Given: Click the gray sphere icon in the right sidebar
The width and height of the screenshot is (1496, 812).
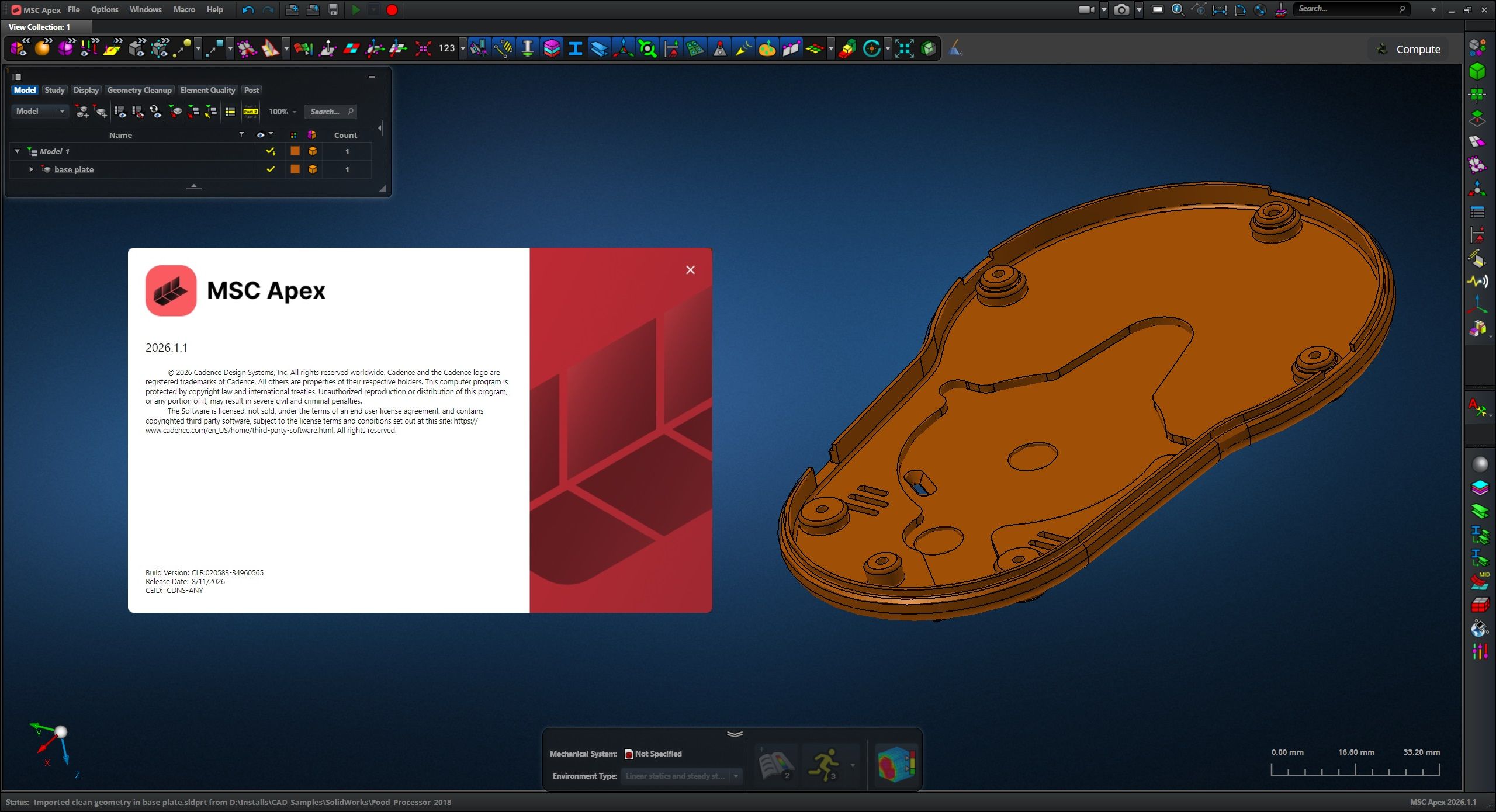Looking at the screenshot, I should [x=1480, y=464].
